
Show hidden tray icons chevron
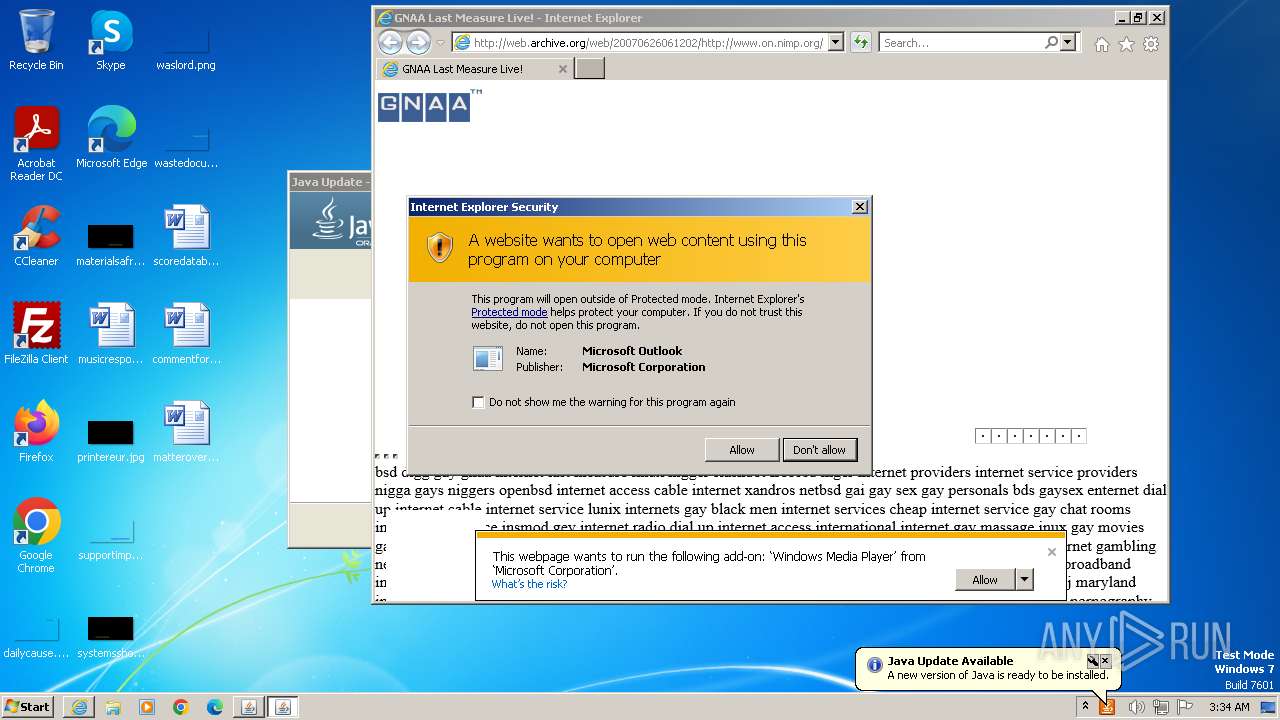(1085, 707)
